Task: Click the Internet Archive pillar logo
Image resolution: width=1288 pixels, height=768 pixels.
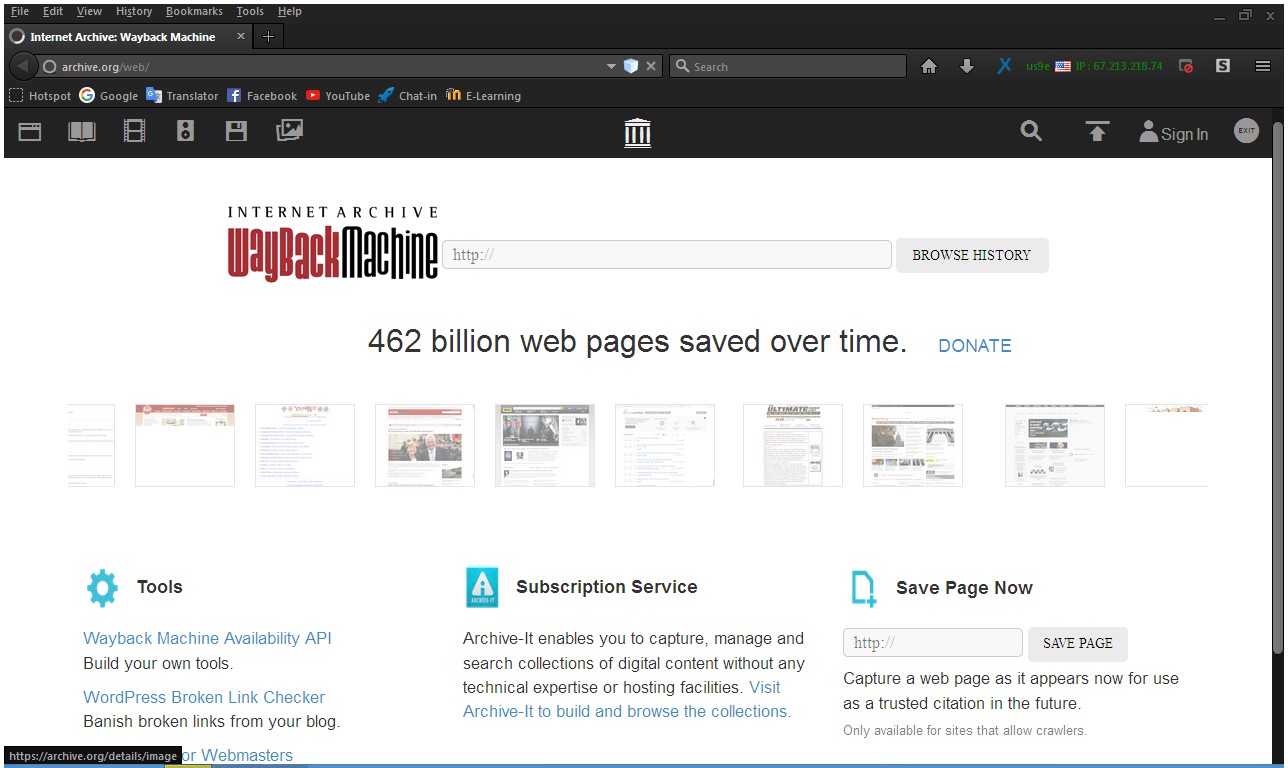Action: 638,132
